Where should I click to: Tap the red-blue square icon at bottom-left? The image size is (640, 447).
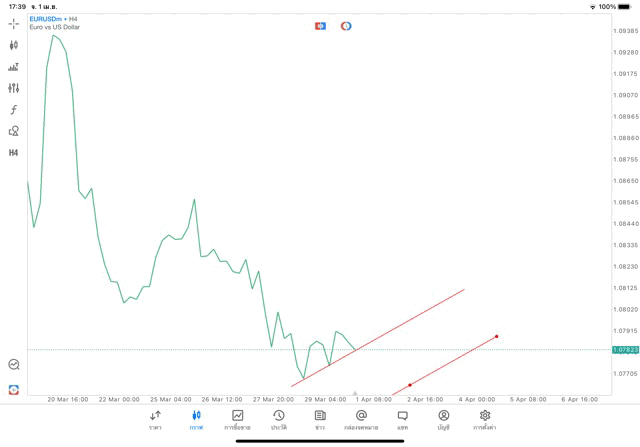point(14,389)
